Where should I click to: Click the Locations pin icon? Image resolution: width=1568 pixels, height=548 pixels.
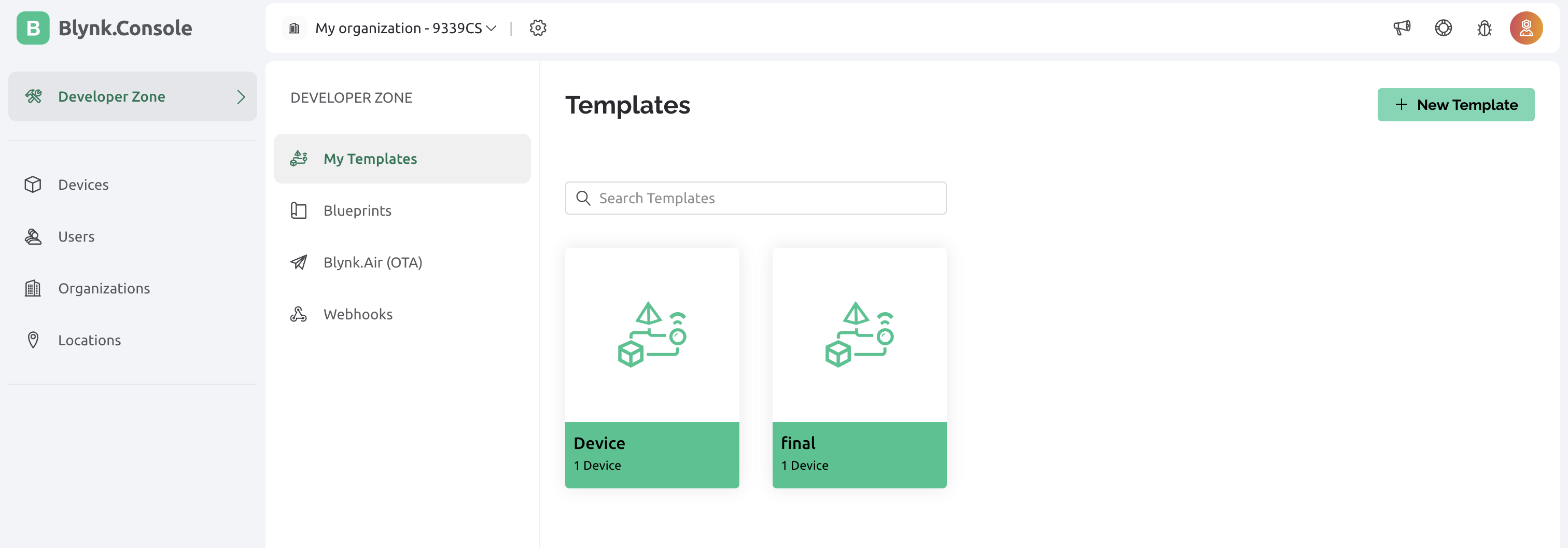click(33, 340)
